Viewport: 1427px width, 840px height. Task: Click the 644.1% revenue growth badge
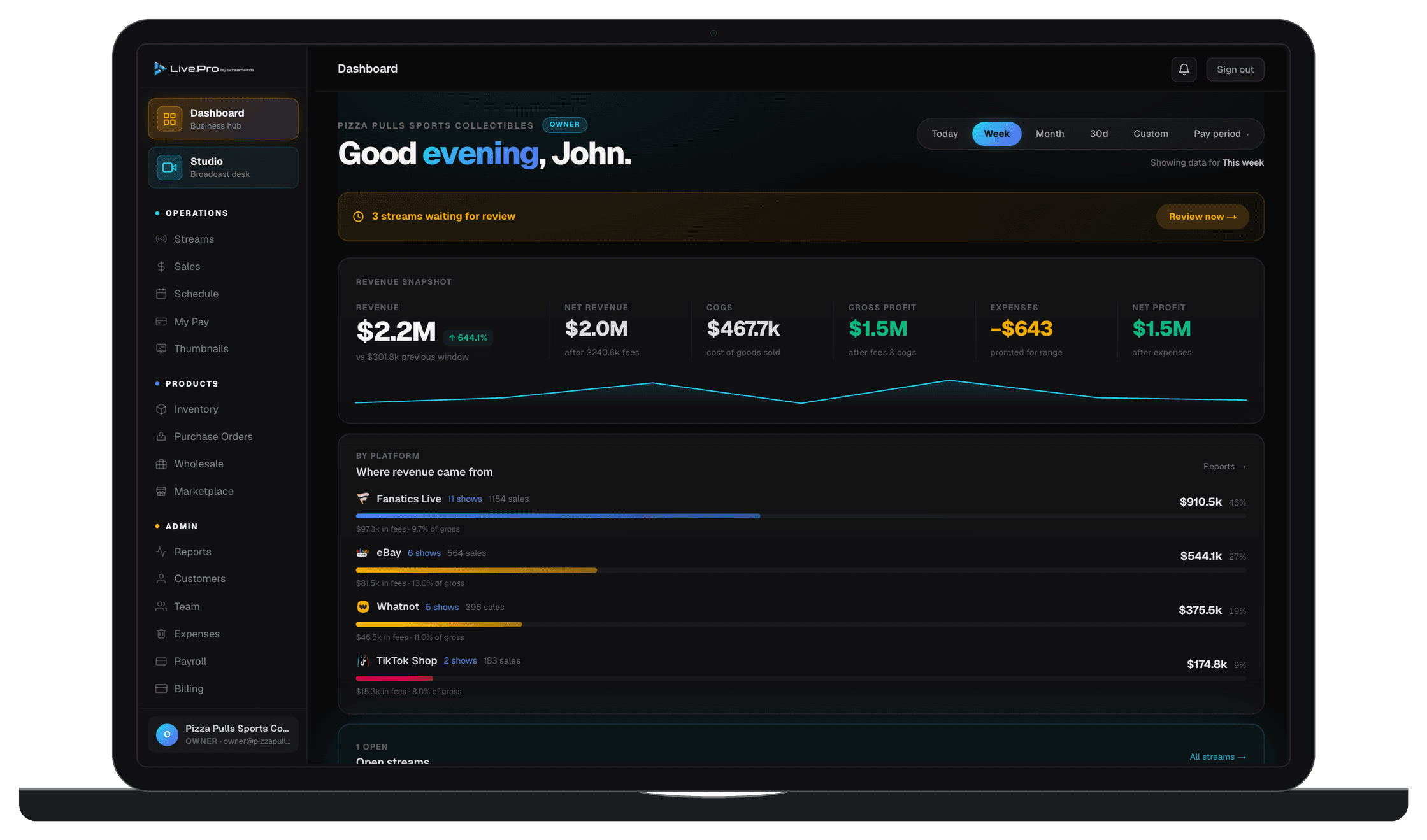468,338
